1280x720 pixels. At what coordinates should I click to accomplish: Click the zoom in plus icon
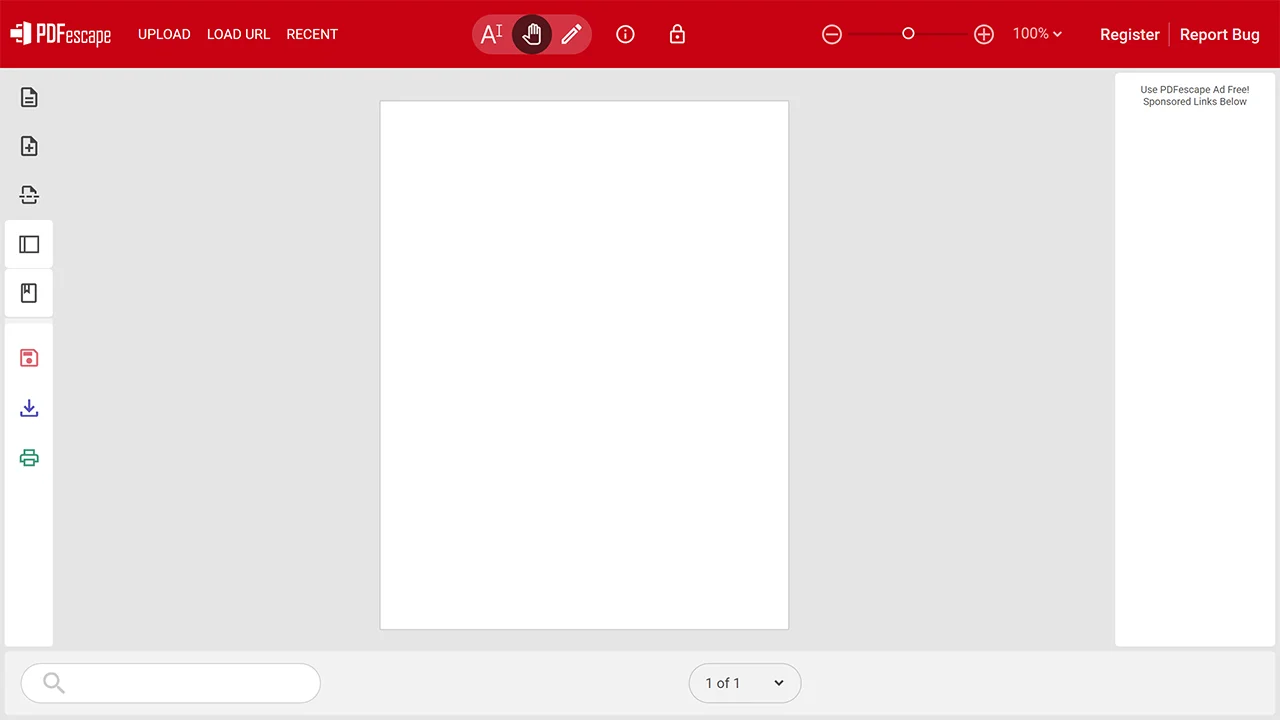pyautogui.click(x=984, y=34)
